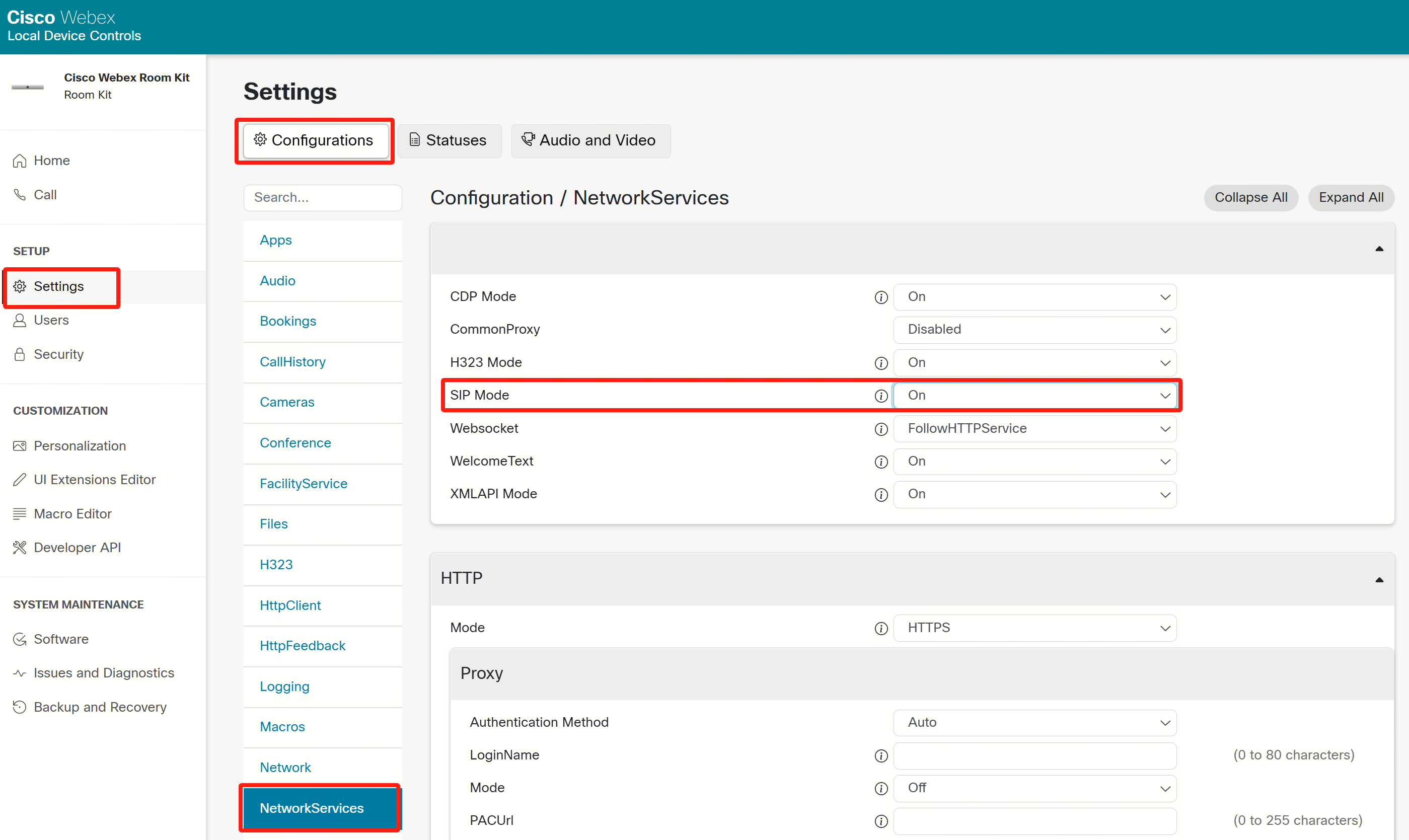
Task: Click the configuration Search field
Action: (x=323, y=198)
